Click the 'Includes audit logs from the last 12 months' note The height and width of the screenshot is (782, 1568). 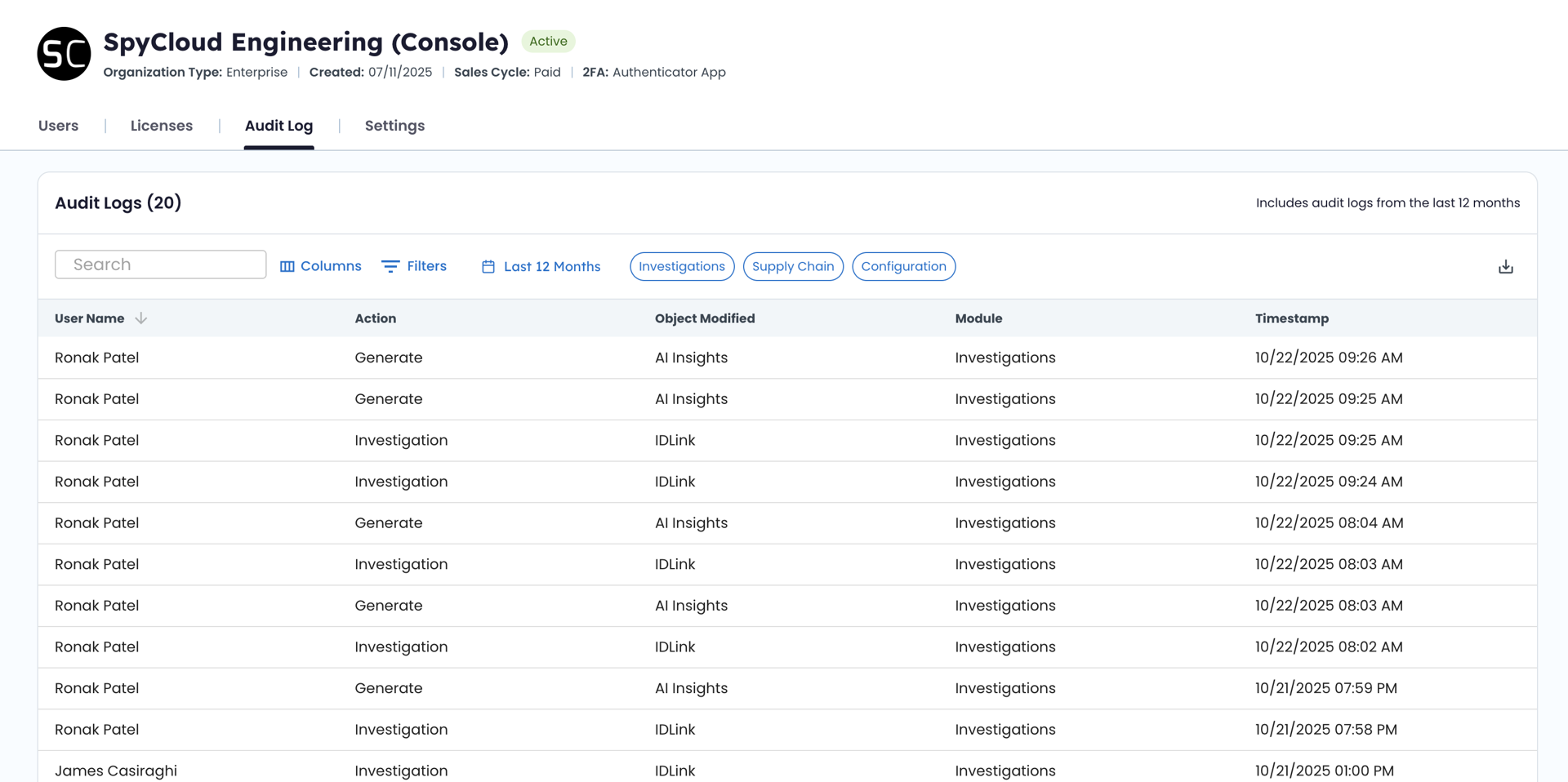click(1388, 203)
